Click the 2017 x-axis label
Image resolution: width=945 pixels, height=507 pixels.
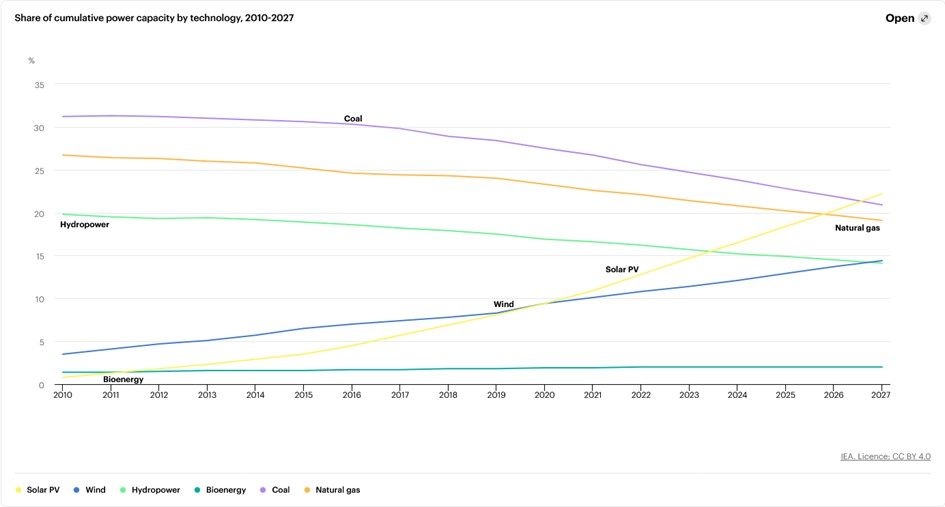click(x=400, y=395)
